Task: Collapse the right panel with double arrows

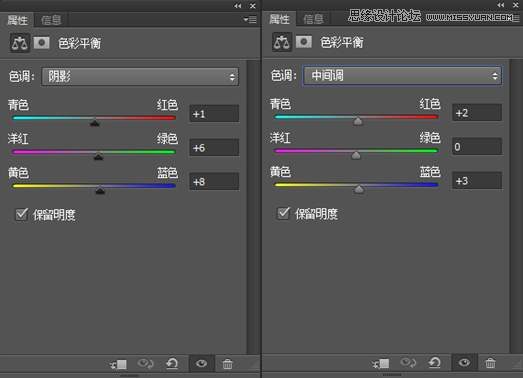Action: [x=501, y=5]
